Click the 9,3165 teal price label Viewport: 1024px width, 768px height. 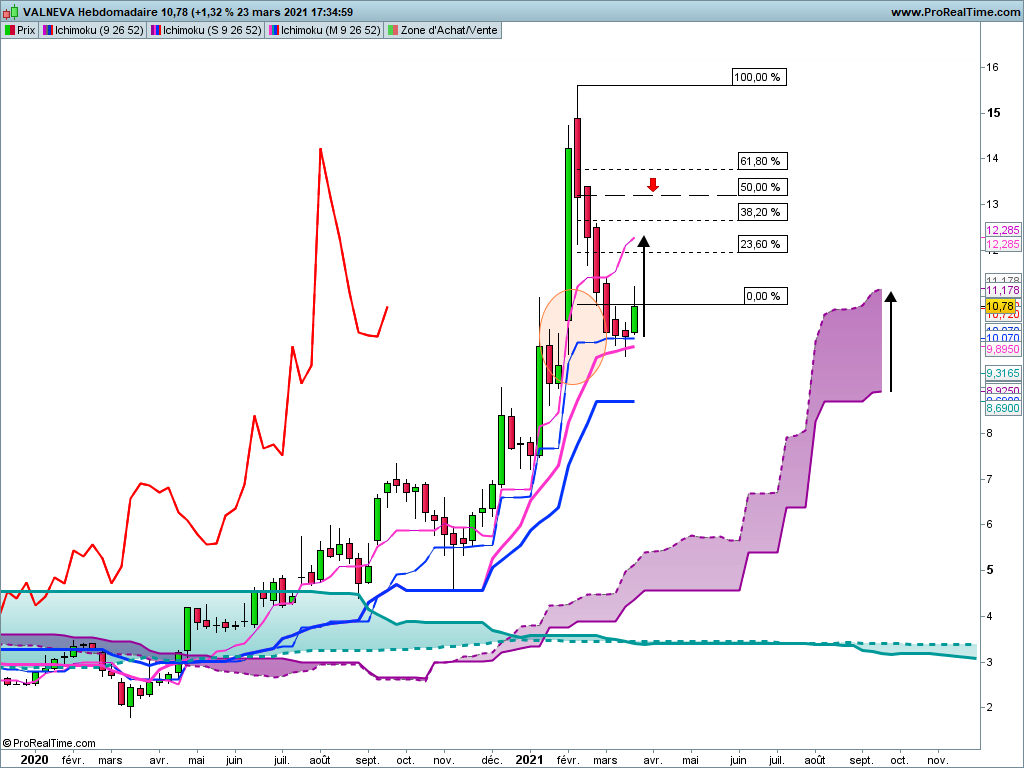[1002, 373]
